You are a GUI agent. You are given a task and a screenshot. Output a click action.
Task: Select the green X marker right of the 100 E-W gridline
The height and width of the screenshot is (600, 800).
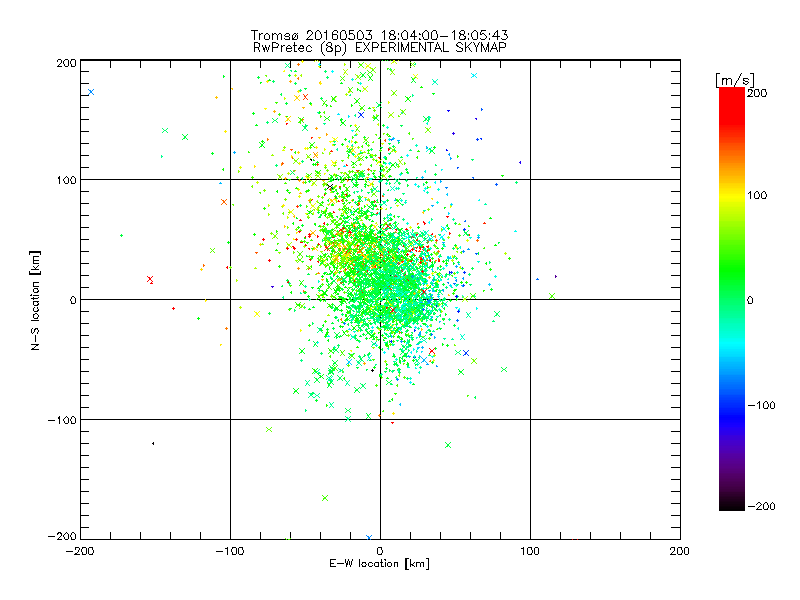click(552, 296)
